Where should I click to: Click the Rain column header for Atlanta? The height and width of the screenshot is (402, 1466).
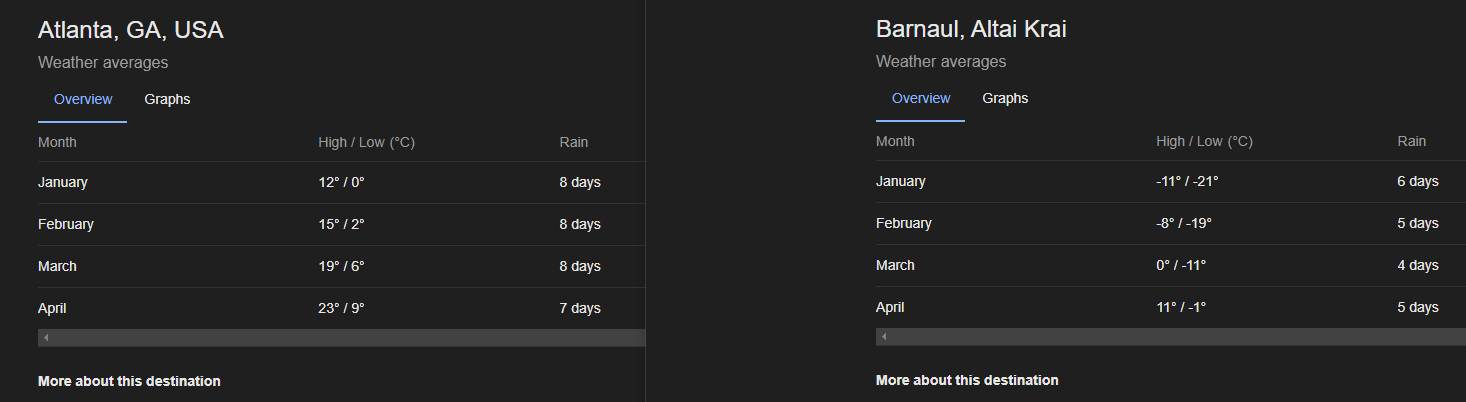point(574,142)
